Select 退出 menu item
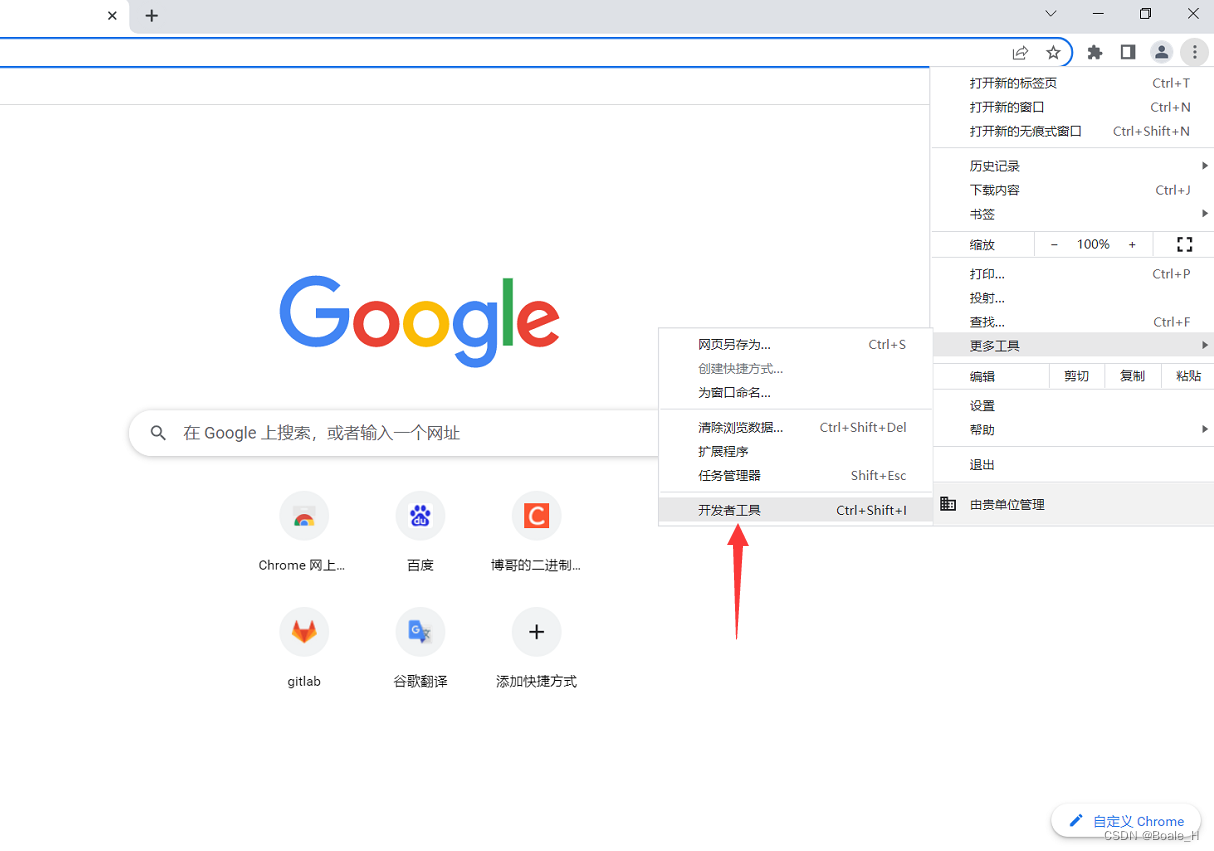The height and width of the screenshot is (851, 1214). click(x=1072, y=465)
